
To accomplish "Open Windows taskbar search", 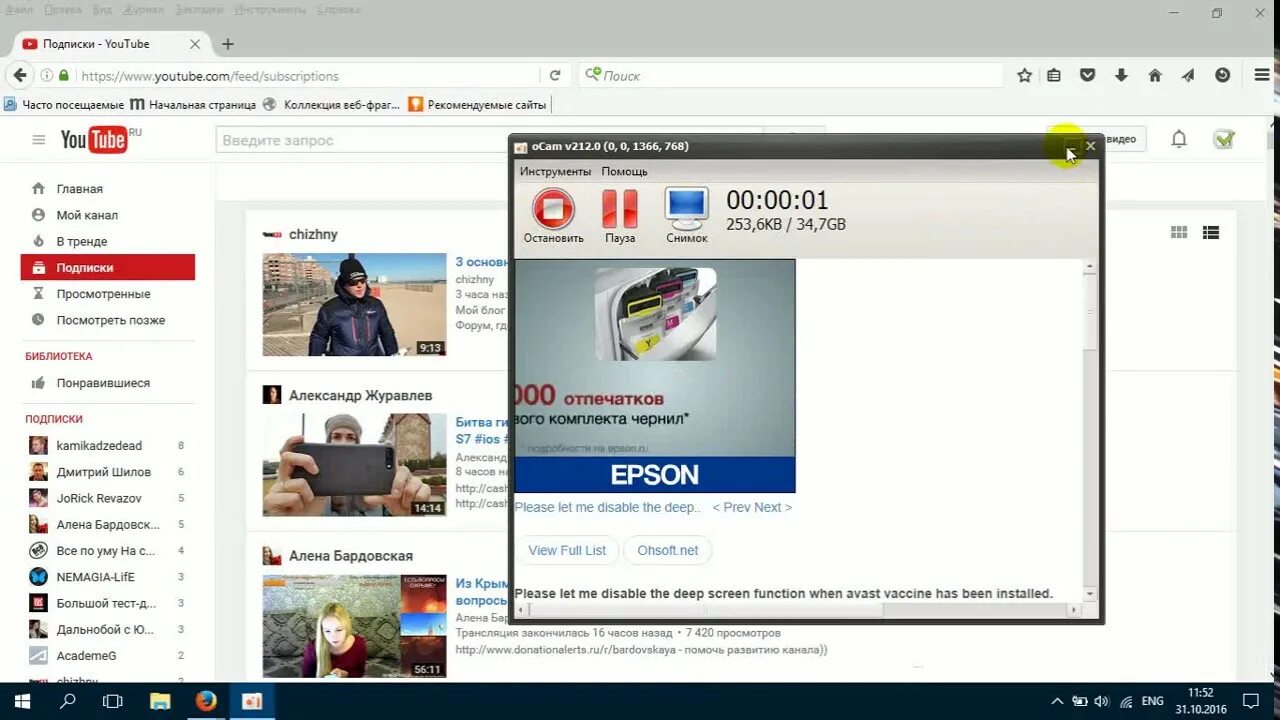I will [x=68, y=701].
